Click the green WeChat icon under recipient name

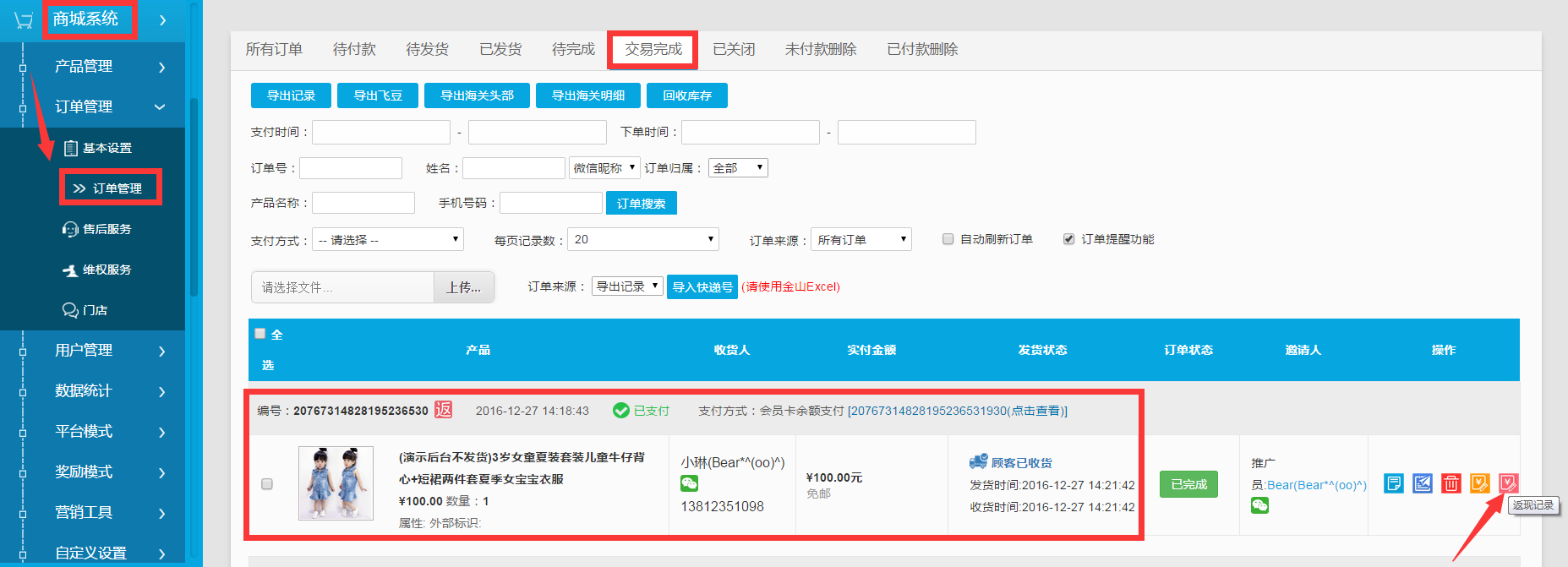pyautogui.click(x=689, y=483)
